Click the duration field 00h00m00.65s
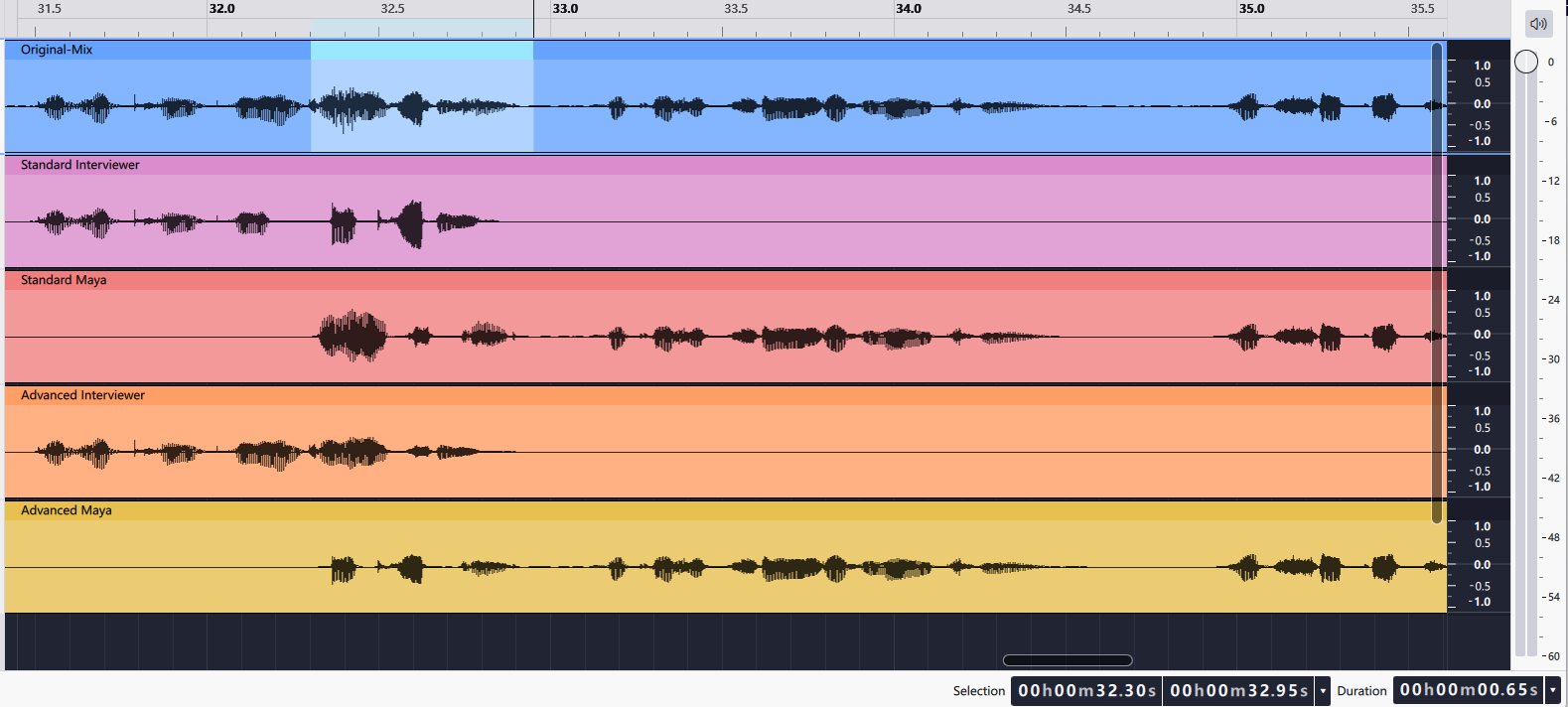 click(1469, 690)
